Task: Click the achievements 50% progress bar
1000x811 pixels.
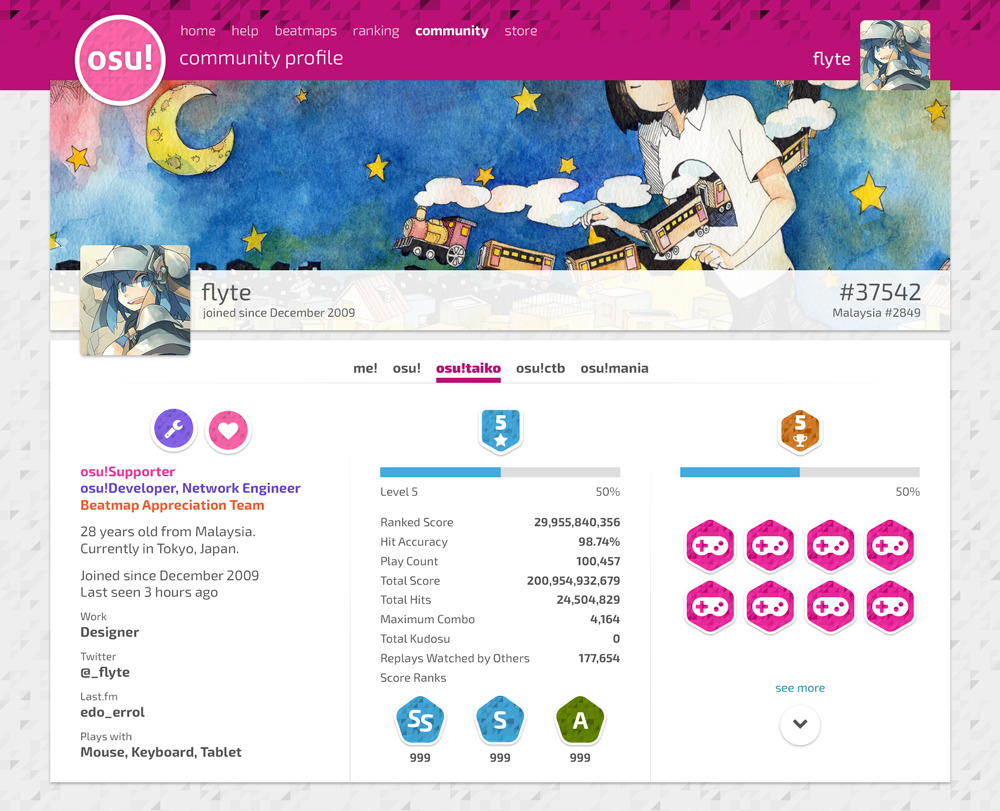Action: (800, 472)
